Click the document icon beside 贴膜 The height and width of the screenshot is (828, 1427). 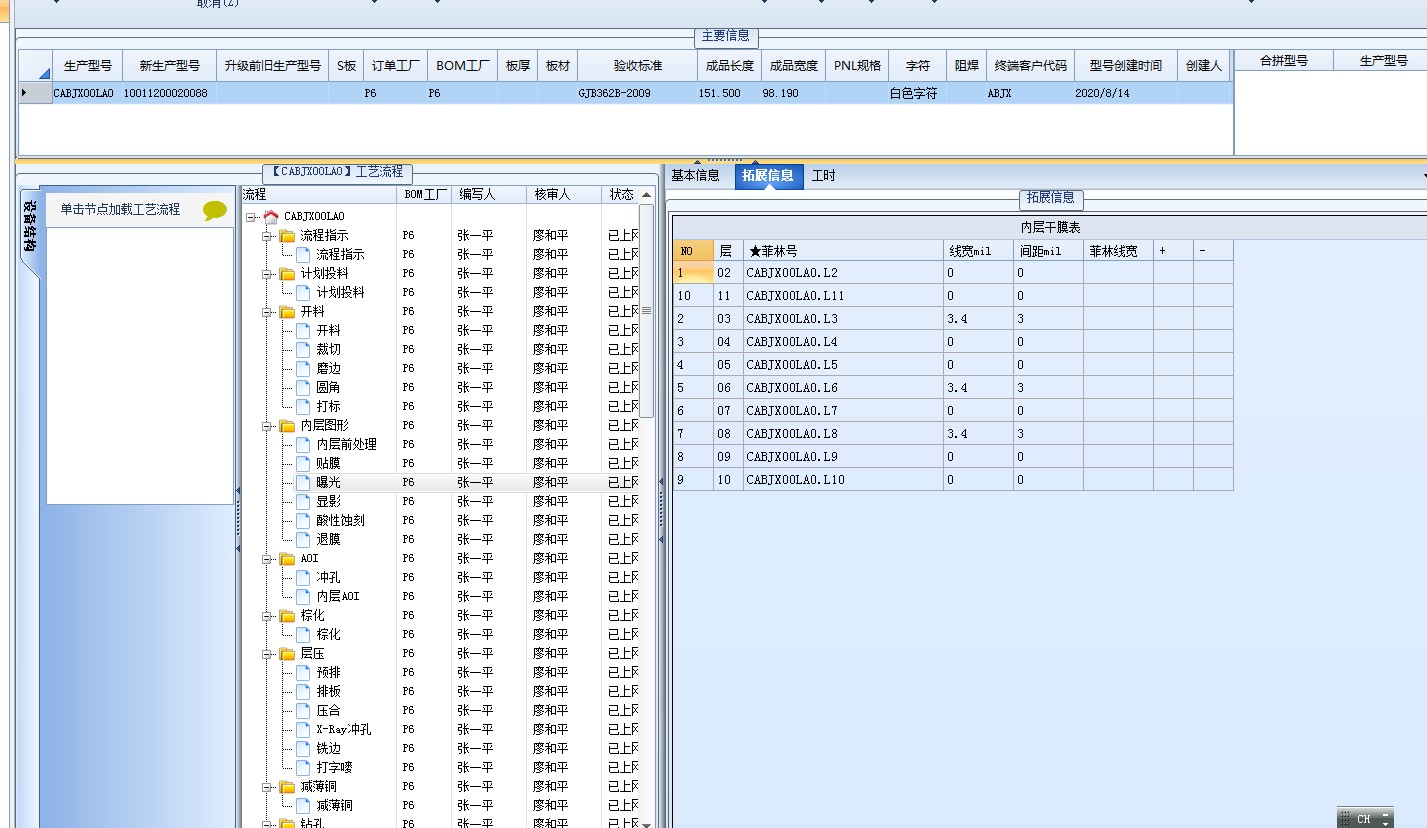[x=303, y=463]
